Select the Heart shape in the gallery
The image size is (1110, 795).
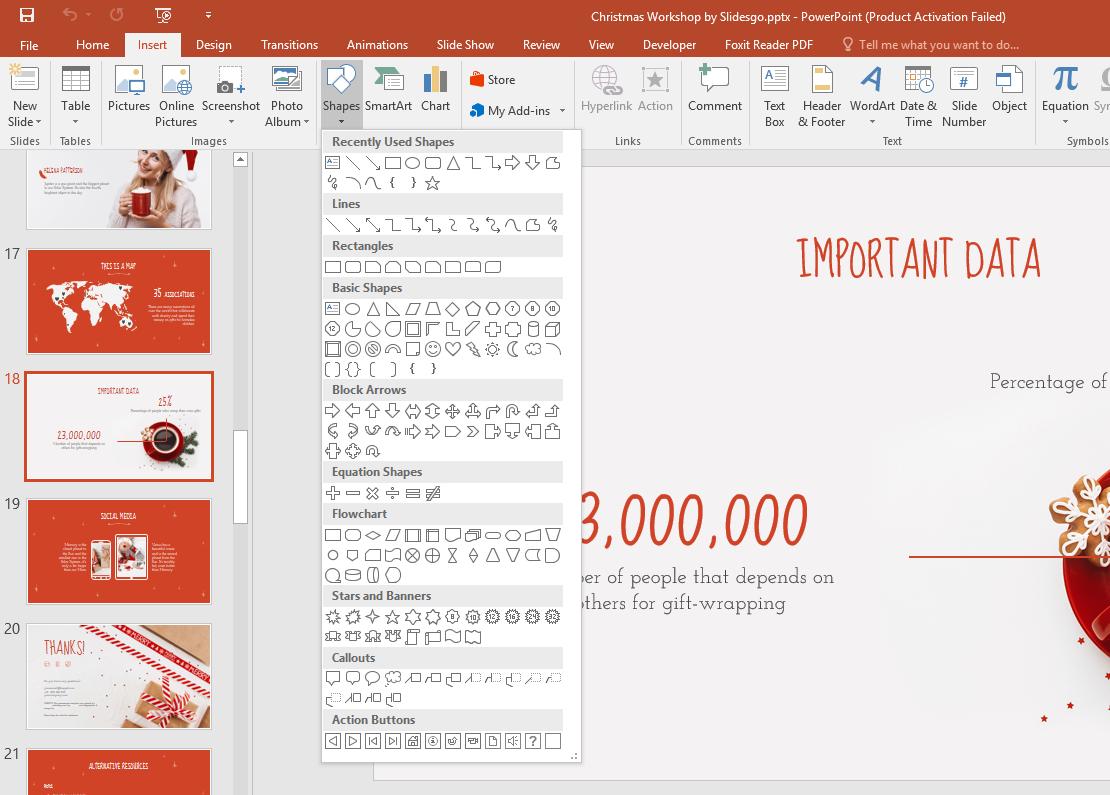click(452, 349)
